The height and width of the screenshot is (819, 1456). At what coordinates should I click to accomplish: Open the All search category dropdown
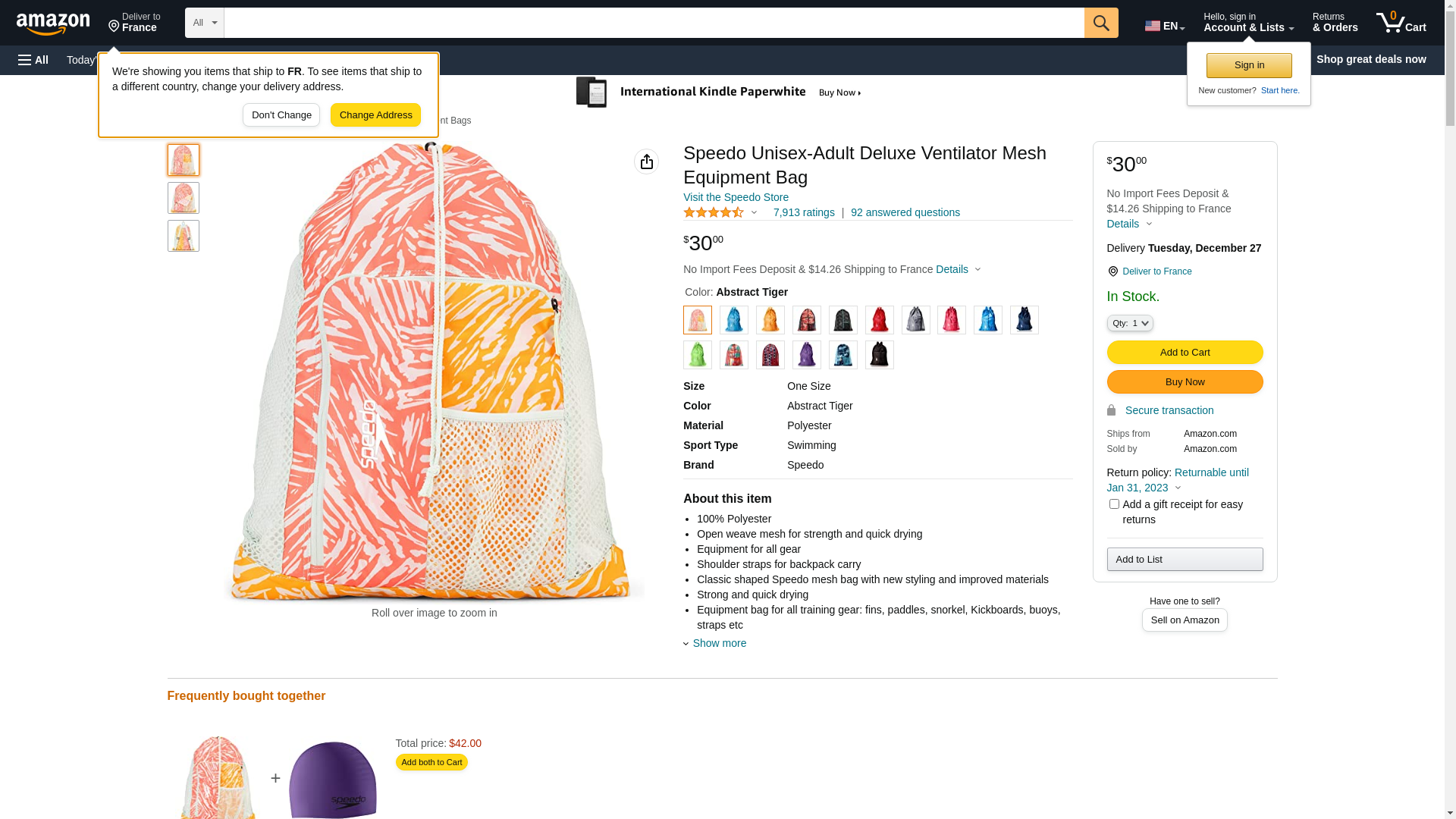[205, 23]
